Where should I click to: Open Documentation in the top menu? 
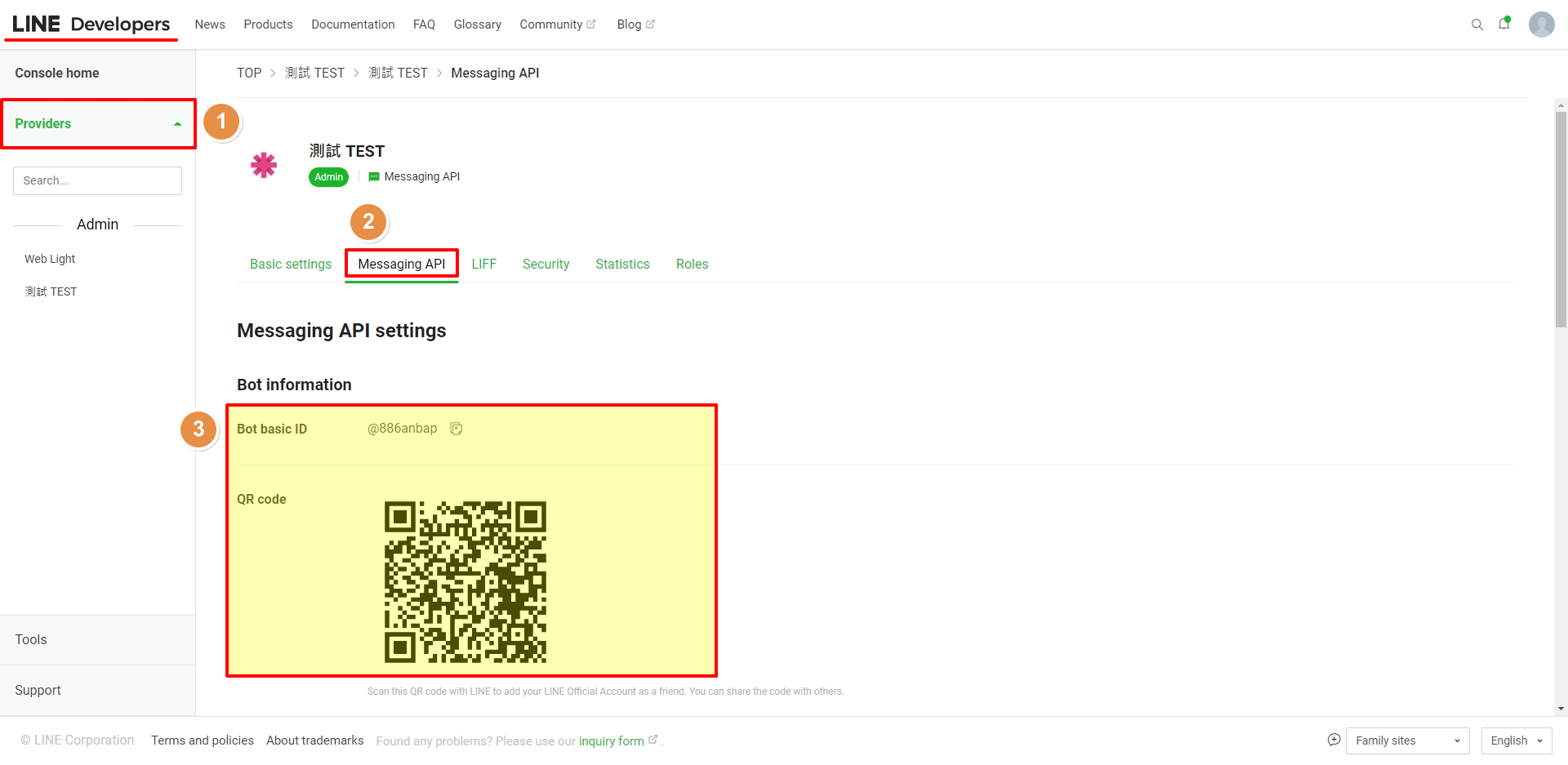click(x=353, y=24)
